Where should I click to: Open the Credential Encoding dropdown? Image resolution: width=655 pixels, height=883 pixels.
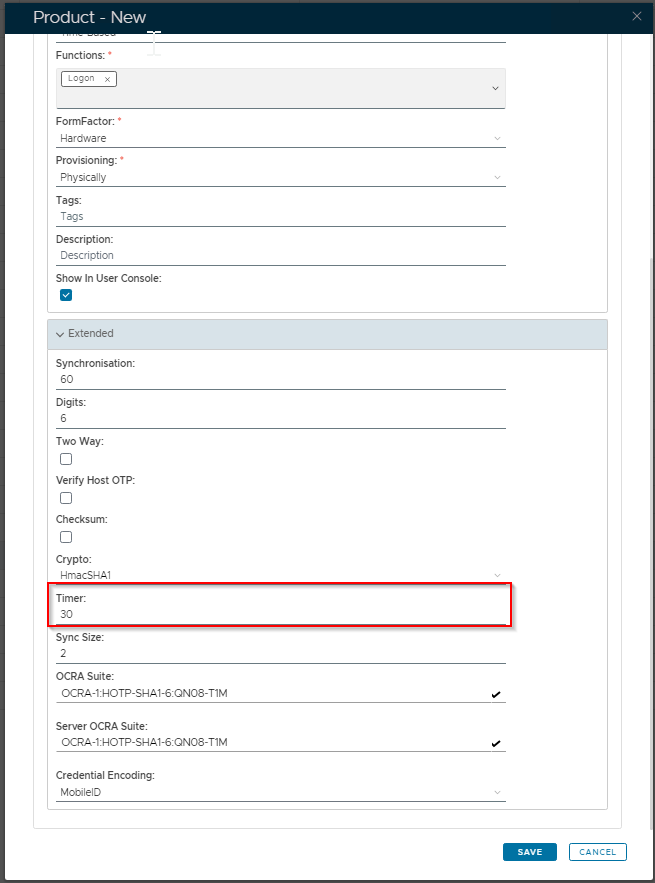coord(280,792)
